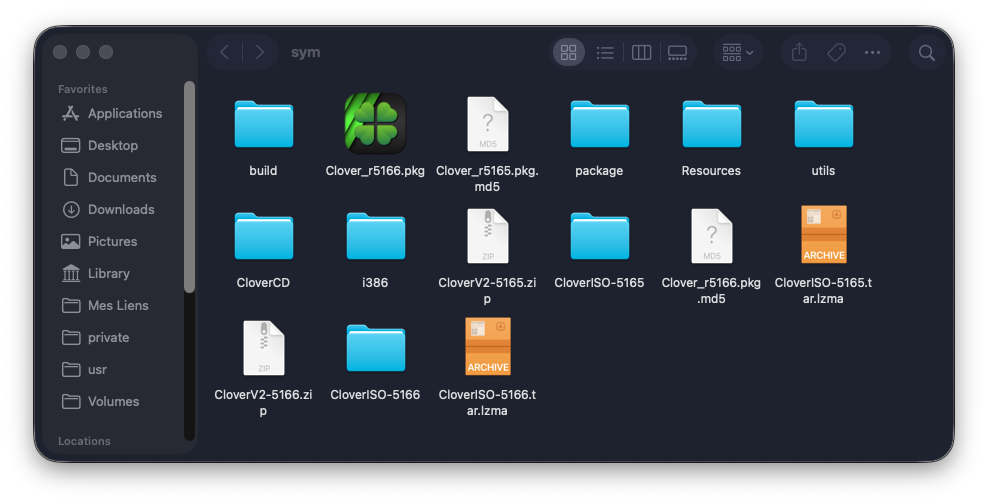Click the Share toolbar icon
Screen dimensions: 988x504
pyautogui.click(x=799, y=52)
